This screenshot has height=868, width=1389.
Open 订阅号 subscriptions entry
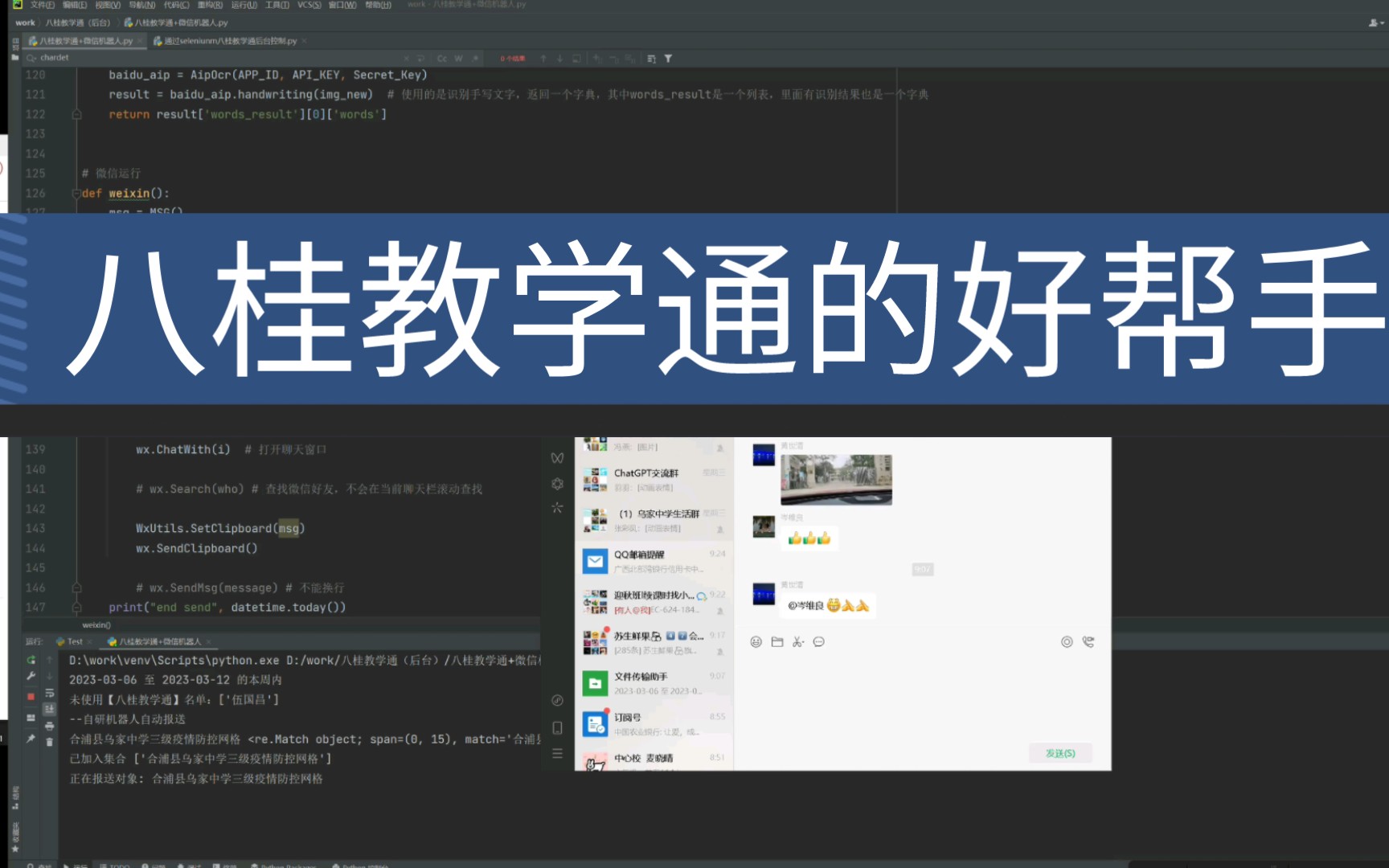point(654,724)
